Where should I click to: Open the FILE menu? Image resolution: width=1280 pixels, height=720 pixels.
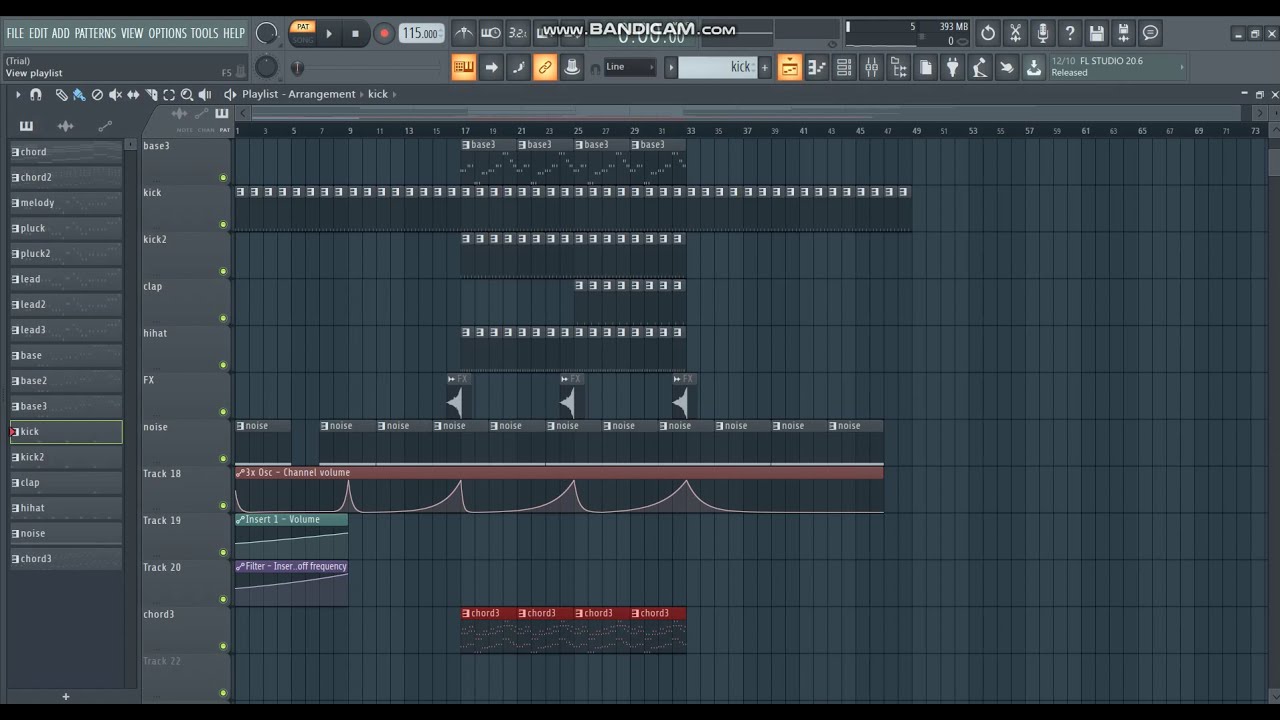[15, 33]
